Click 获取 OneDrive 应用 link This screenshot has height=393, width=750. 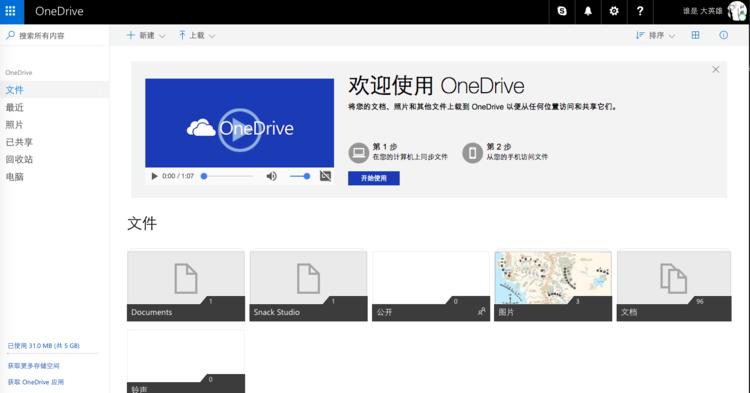tap(36, 382)
